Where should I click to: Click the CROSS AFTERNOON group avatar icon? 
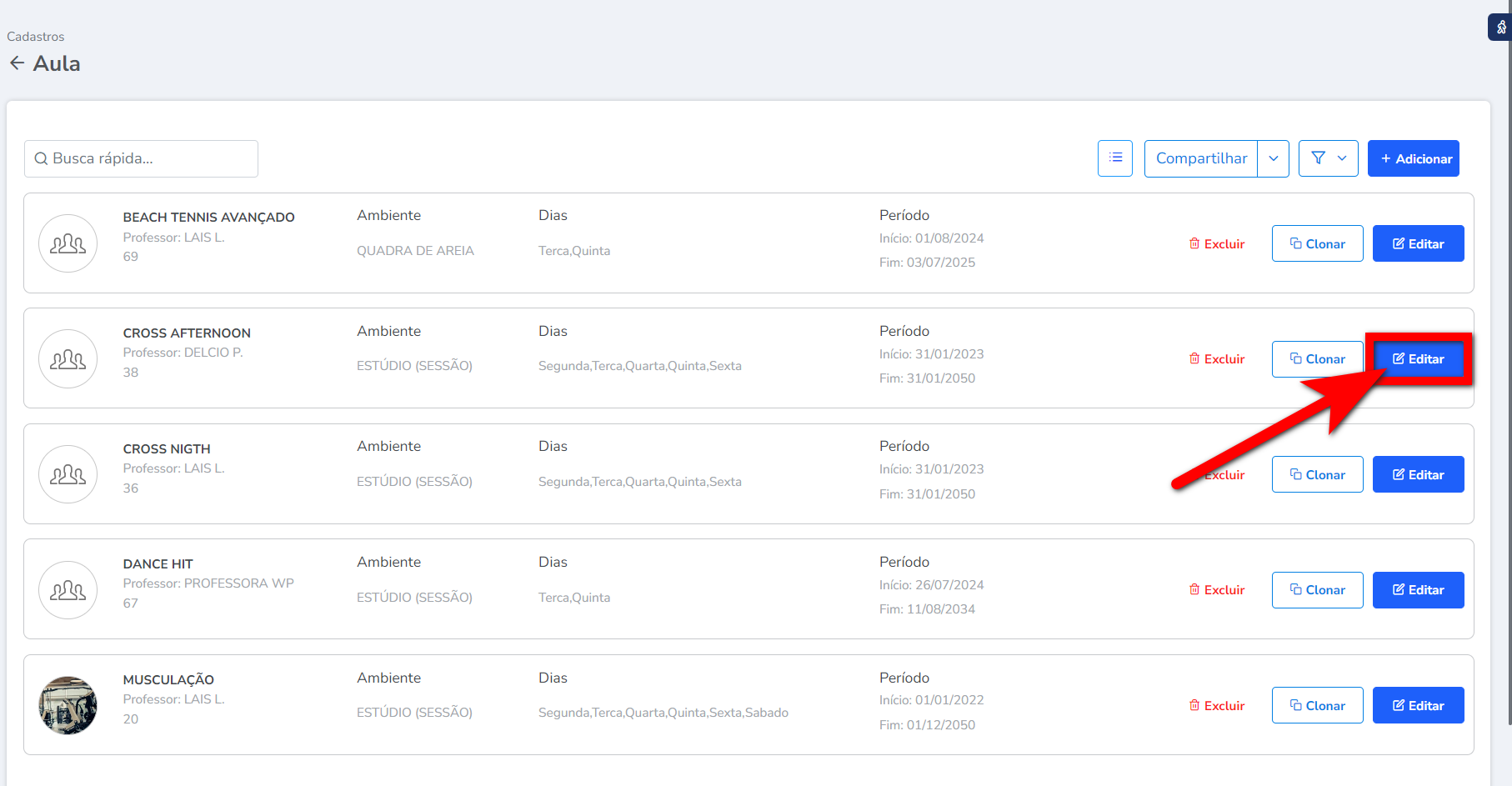pyautogui.click(x=68, y=359)
